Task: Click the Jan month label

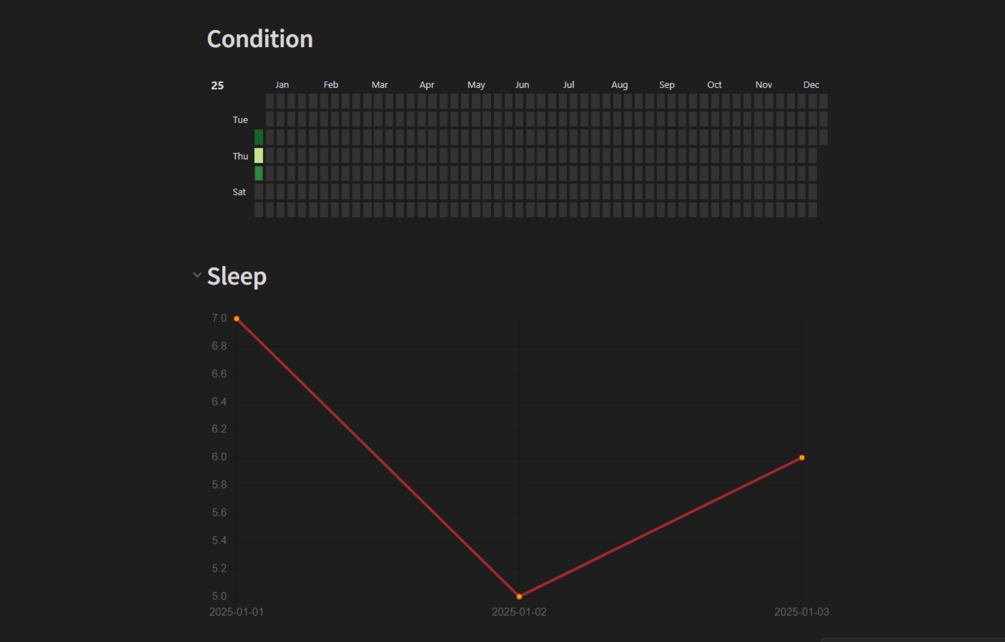Action: (282, 85)
